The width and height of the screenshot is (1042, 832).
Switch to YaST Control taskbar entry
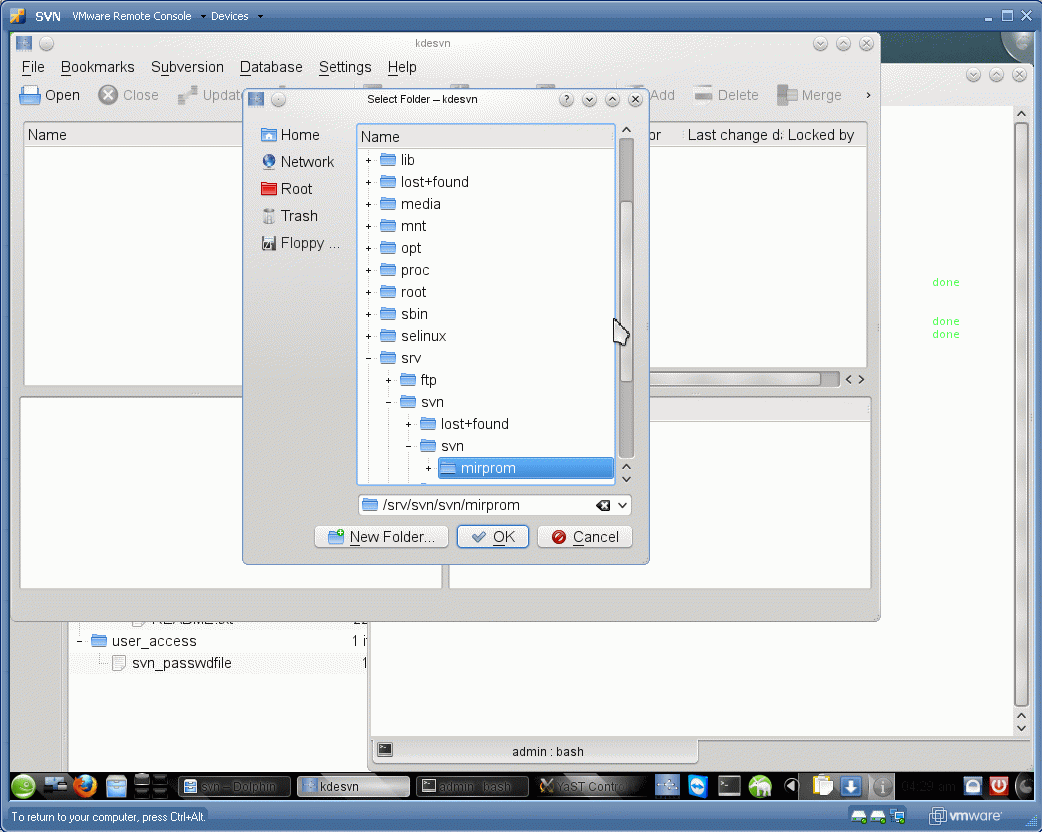pyautogui.click(x=590, y=787)
